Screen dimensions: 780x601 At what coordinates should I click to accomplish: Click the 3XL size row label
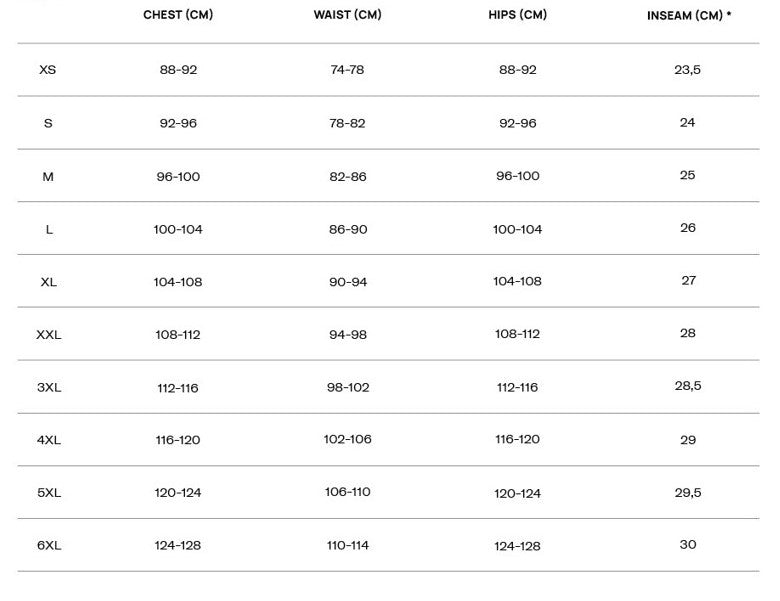pos(48,387)
